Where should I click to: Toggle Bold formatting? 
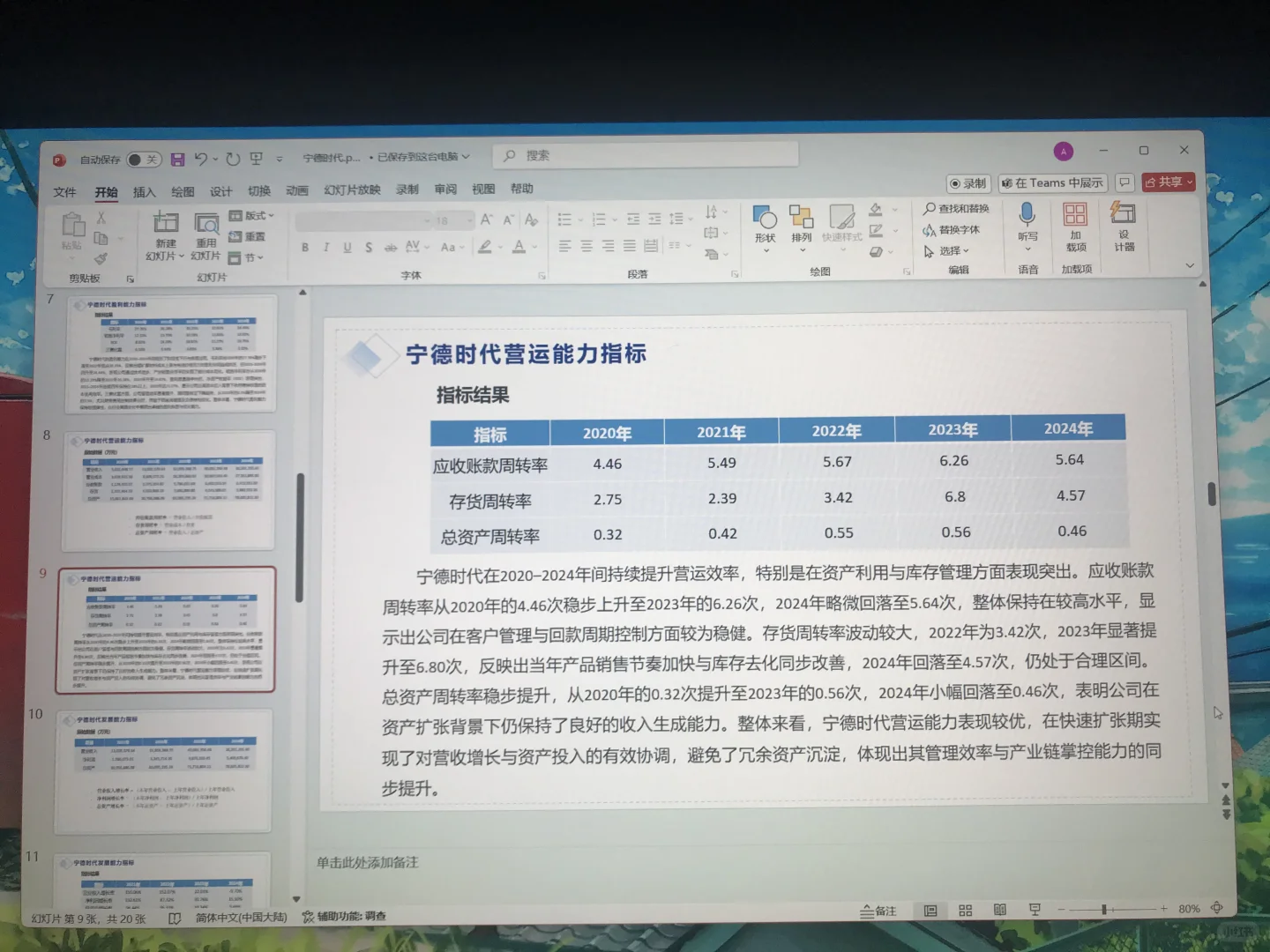tap(305, 248)
